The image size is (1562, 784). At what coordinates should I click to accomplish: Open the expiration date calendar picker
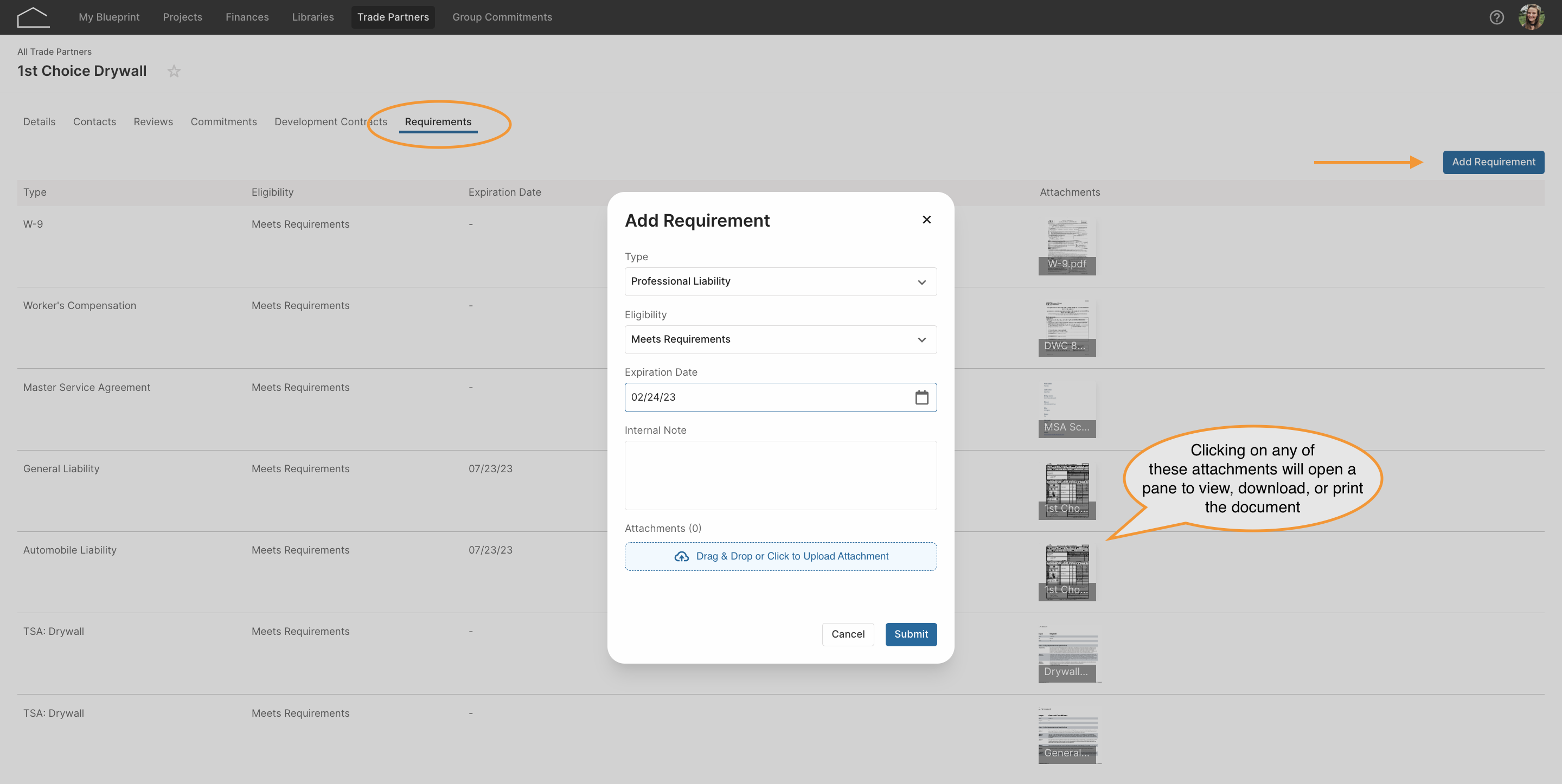[921, 397]
